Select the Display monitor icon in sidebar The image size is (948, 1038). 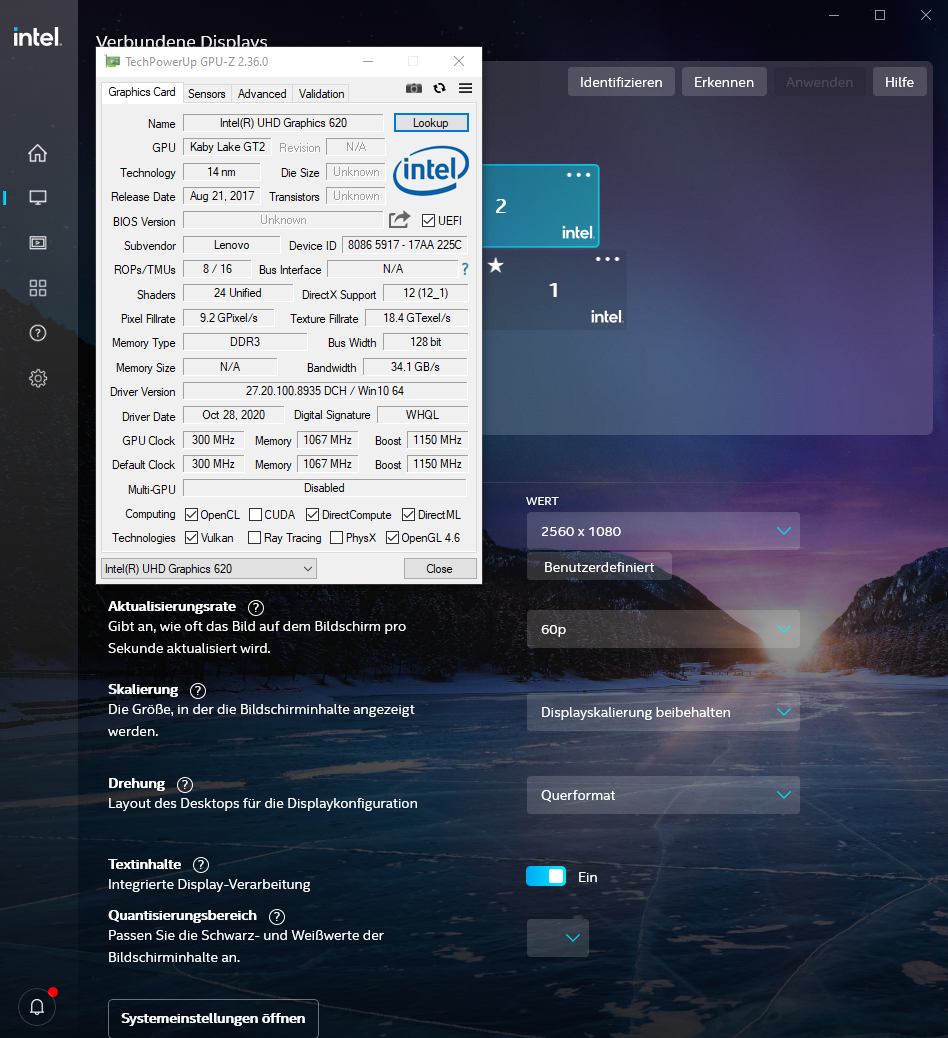pyautogui.click(x=38, y=197)
